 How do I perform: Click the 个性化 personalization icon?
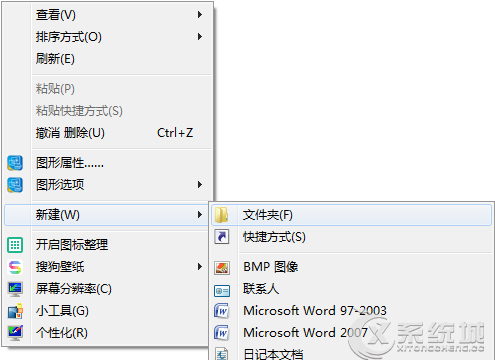[x=15, y=332]
